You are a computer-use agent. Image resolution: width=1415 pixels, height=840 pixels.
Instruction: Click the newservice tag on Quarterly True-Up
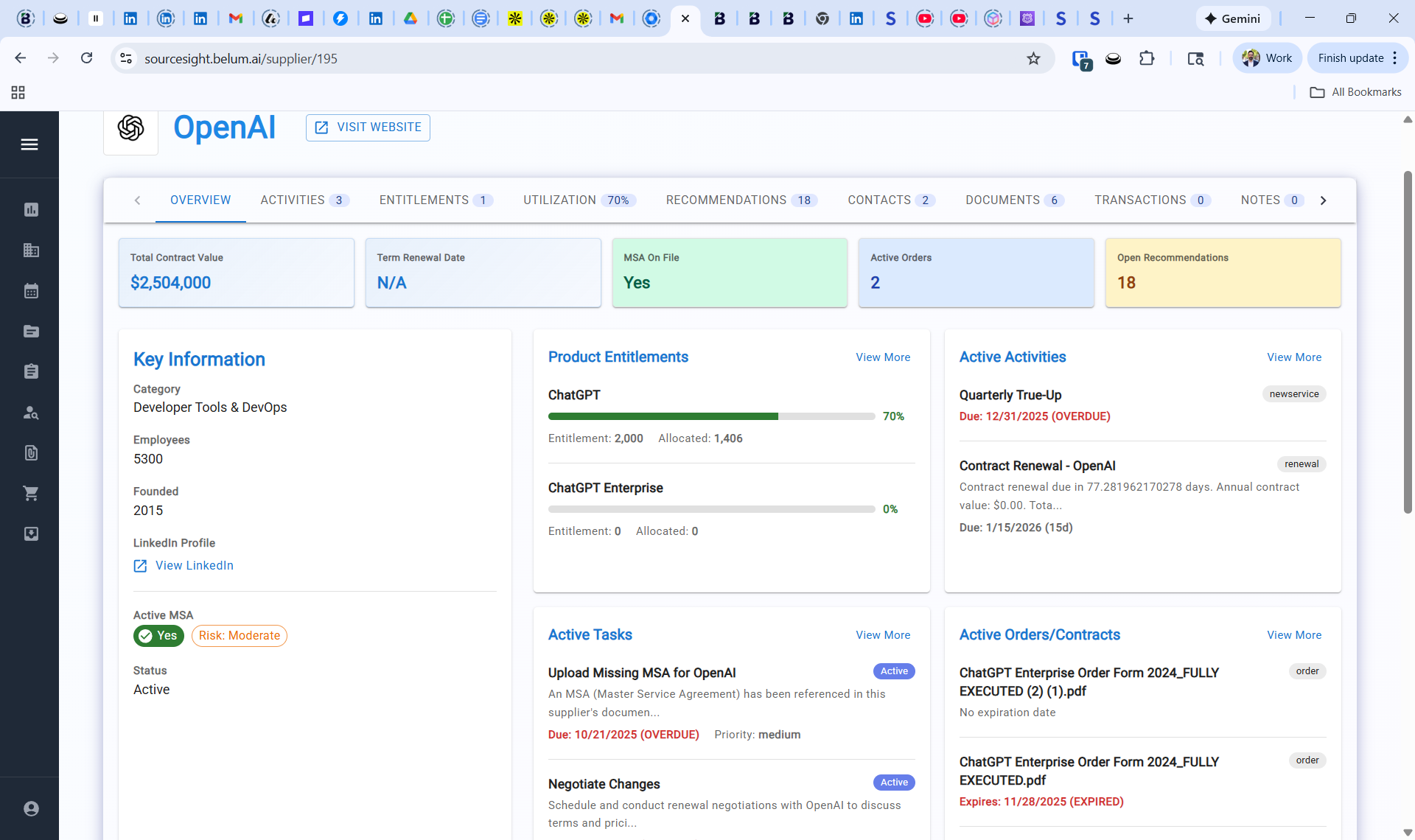coord(1294,393)
